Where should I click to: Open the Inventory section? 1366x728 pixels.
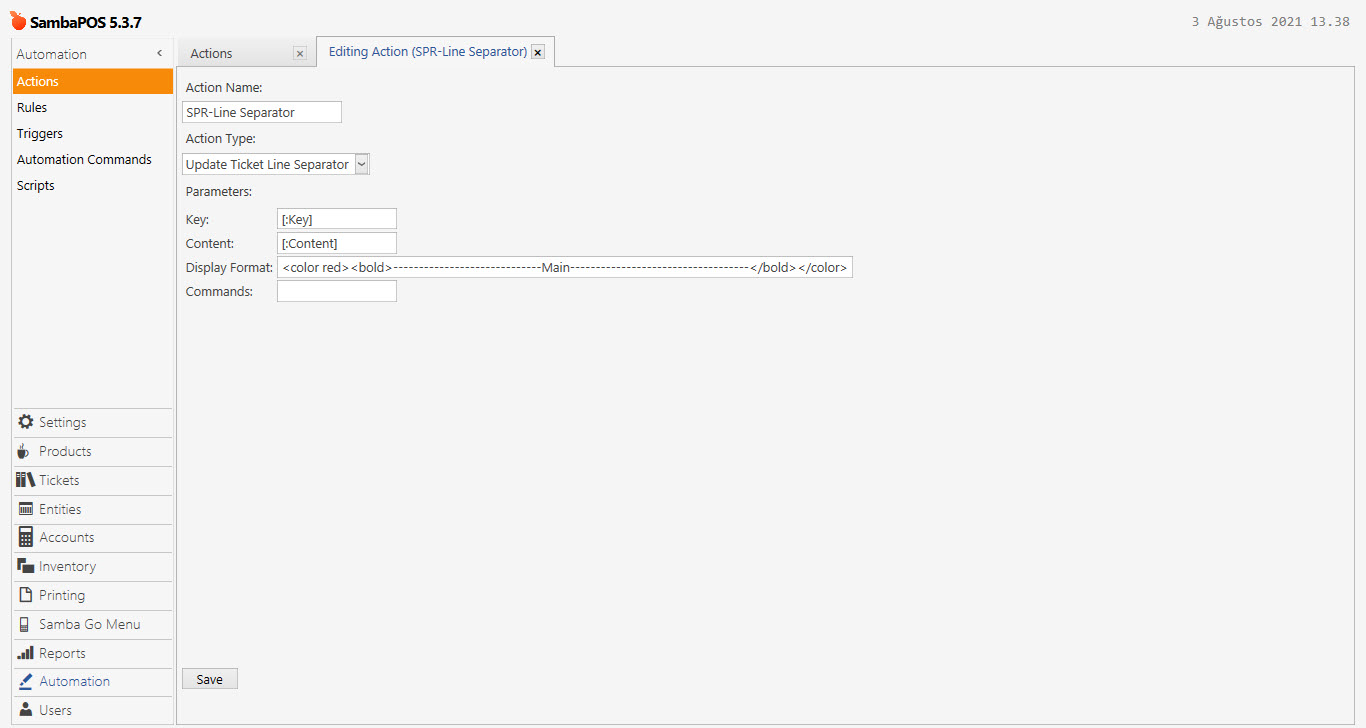click(92, 566)
